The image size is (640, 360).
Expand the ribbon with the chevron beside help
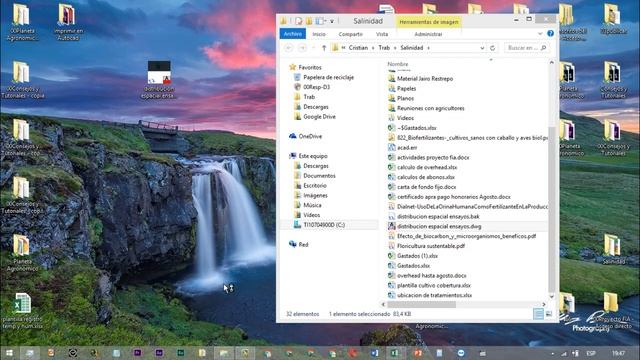tap(540, 33)
